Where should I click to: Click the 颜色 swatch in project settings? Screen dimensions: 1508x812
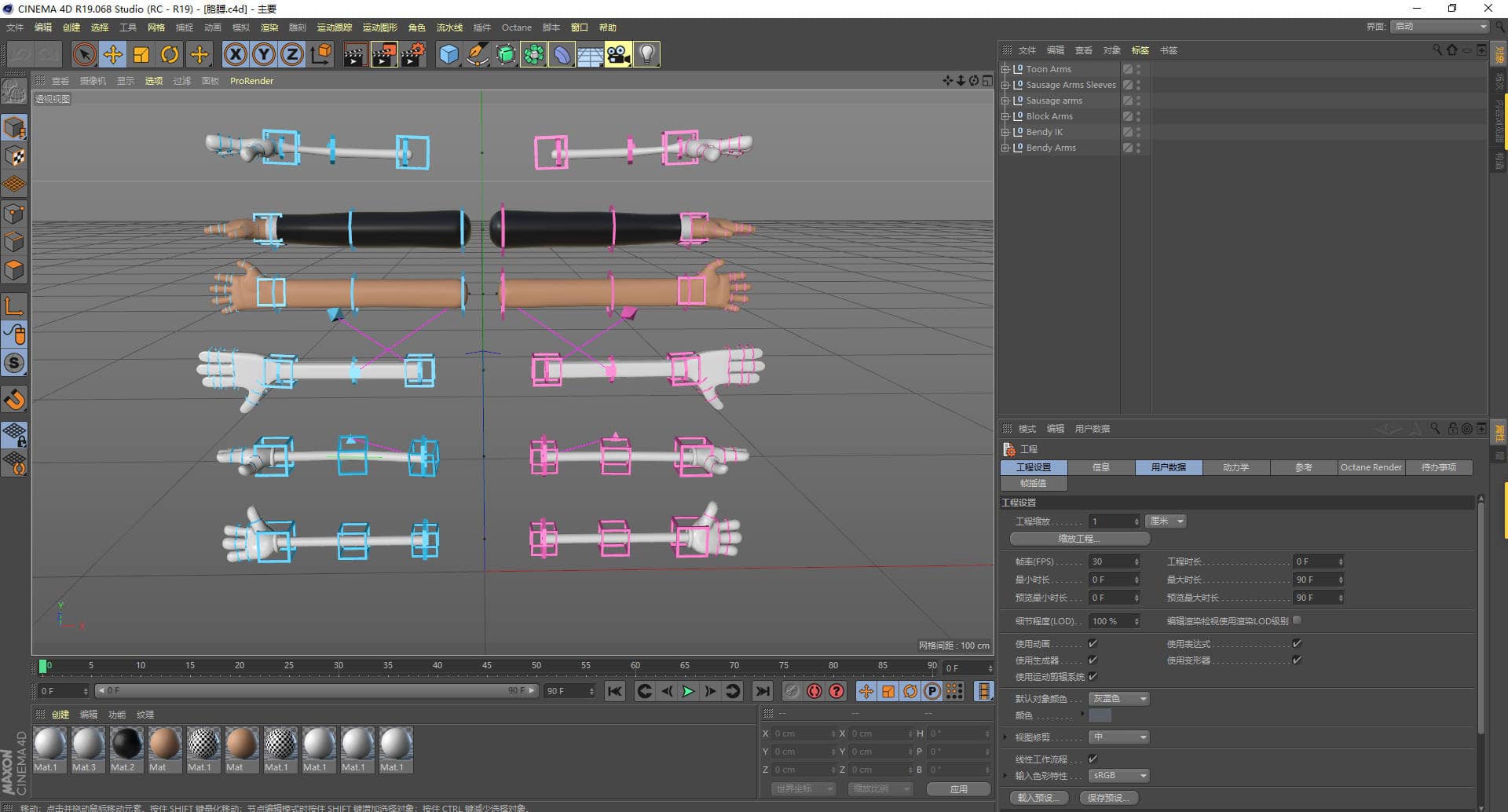pyautogui.click(x=1100, y=715)
